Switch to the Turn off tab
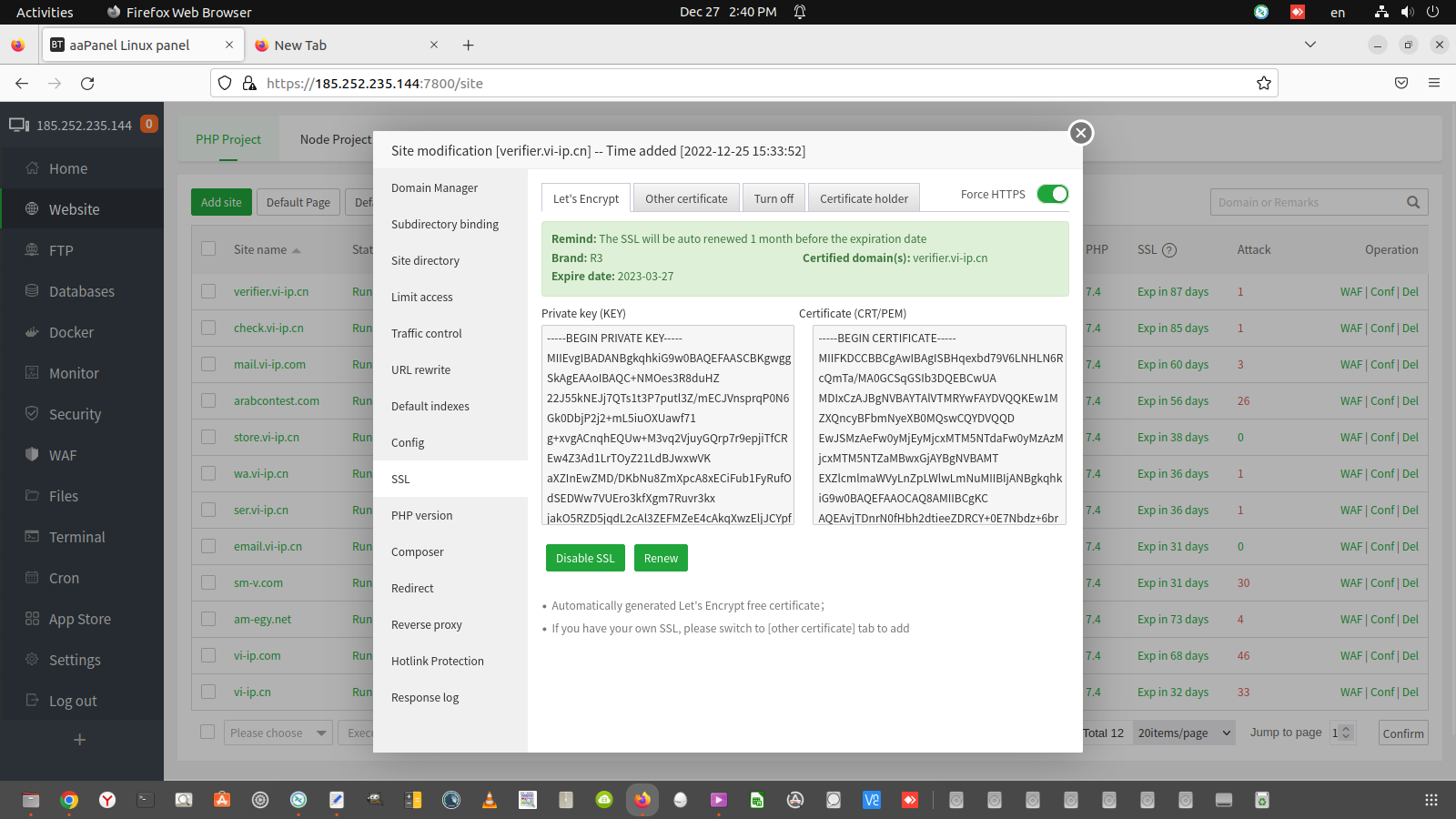The height and width of the screenshot is (819, 1456). point(773,198)
